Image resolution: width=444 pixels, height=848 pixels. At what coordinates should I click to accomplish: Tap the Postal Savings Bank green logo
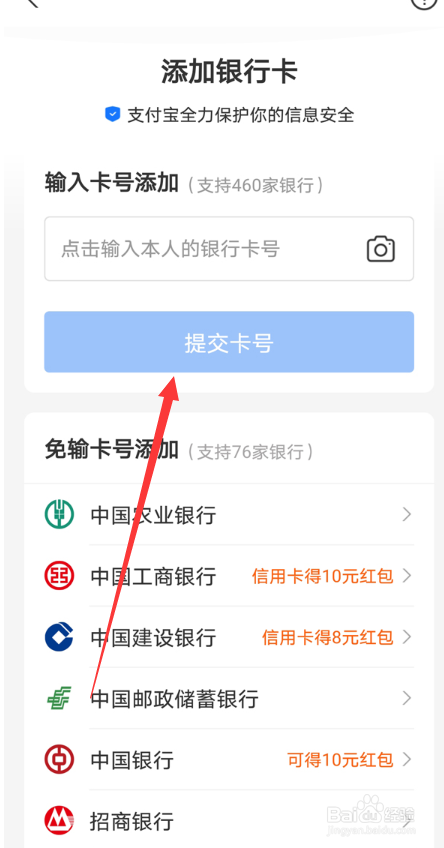56,699
